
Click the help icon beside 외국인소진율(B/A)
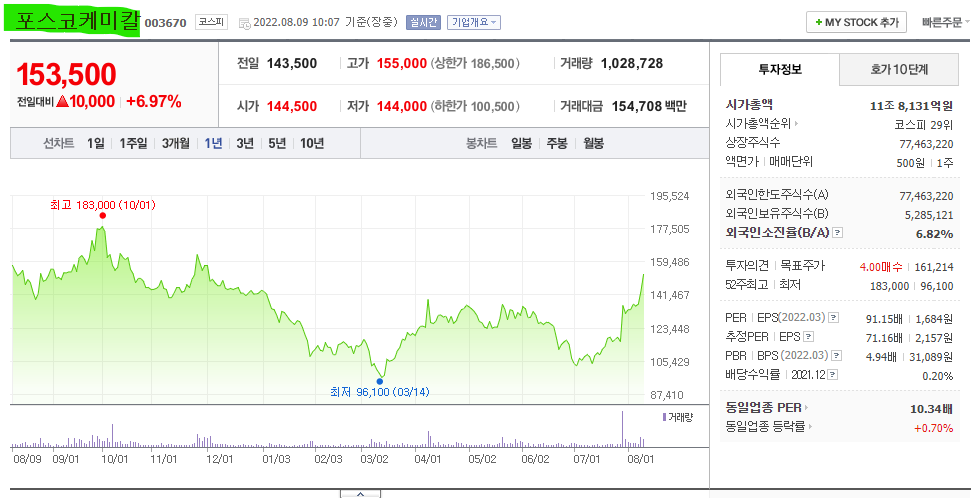tap(838, 233)
